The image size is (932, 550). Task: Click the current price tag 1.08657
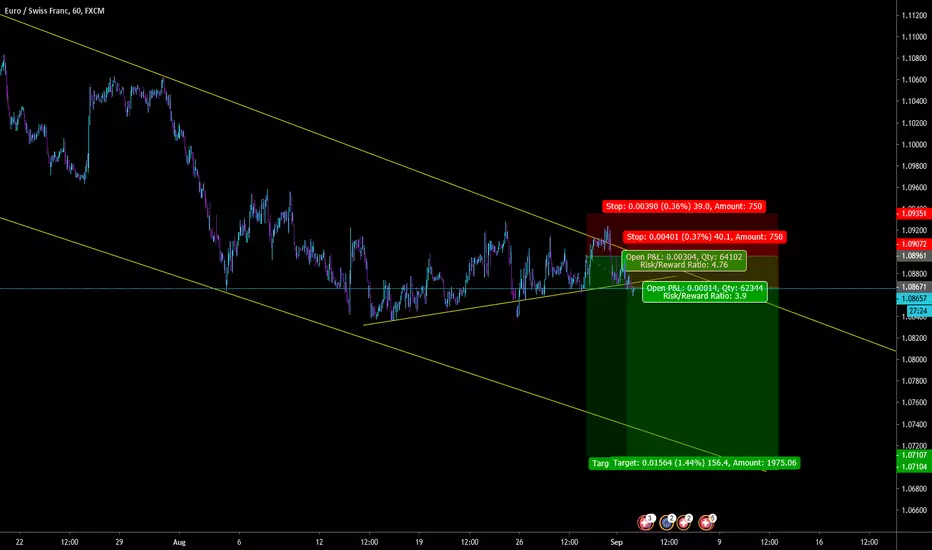pos(914,298)
